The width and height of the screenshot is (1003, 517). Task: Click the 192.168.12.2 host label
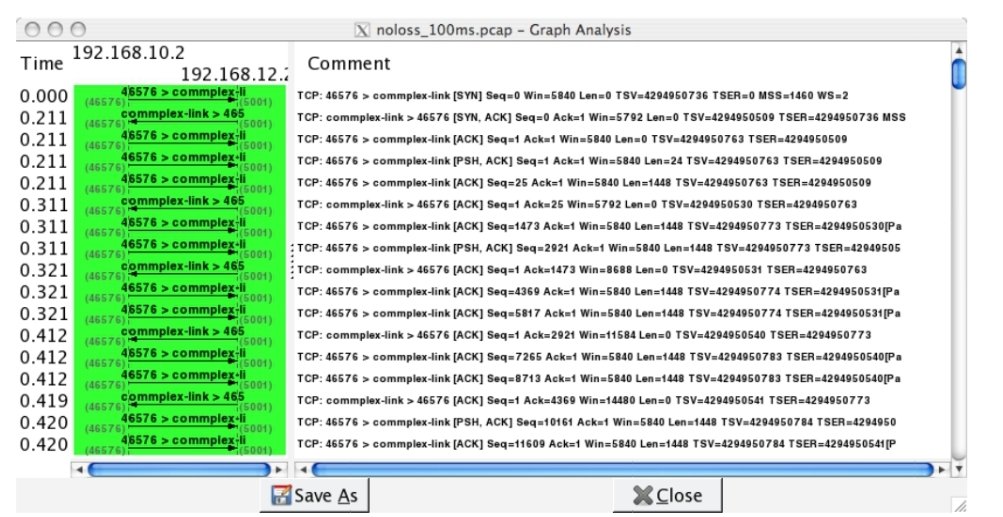(235, 75)
